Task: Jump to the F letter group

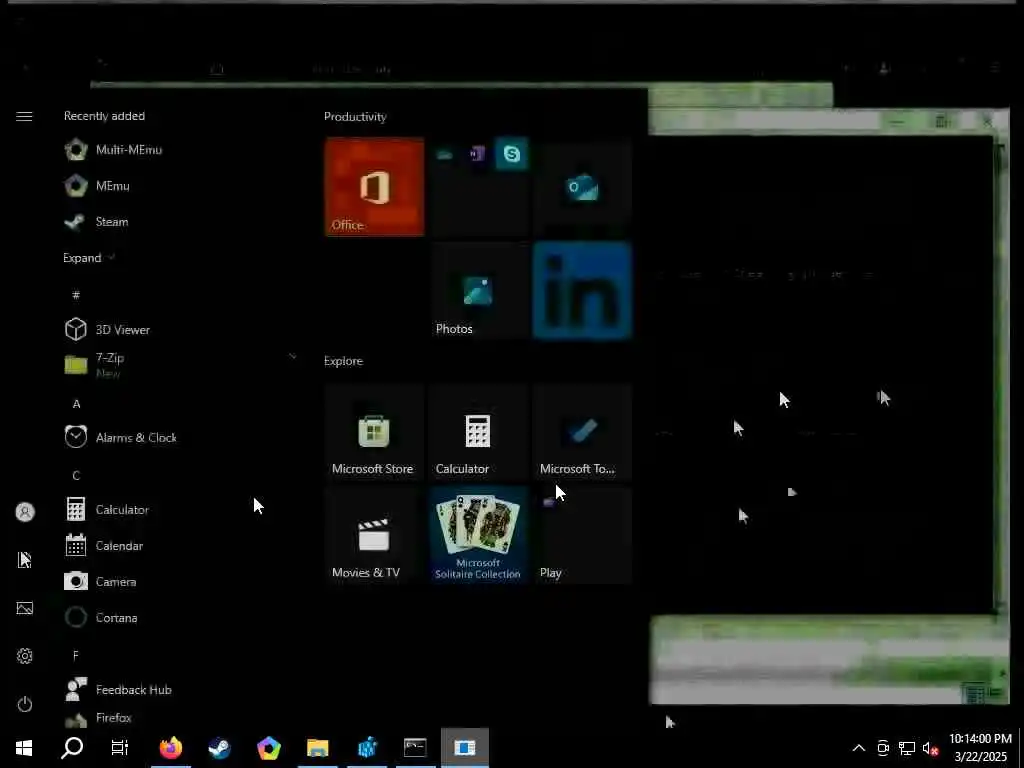Action: point(76,655)
